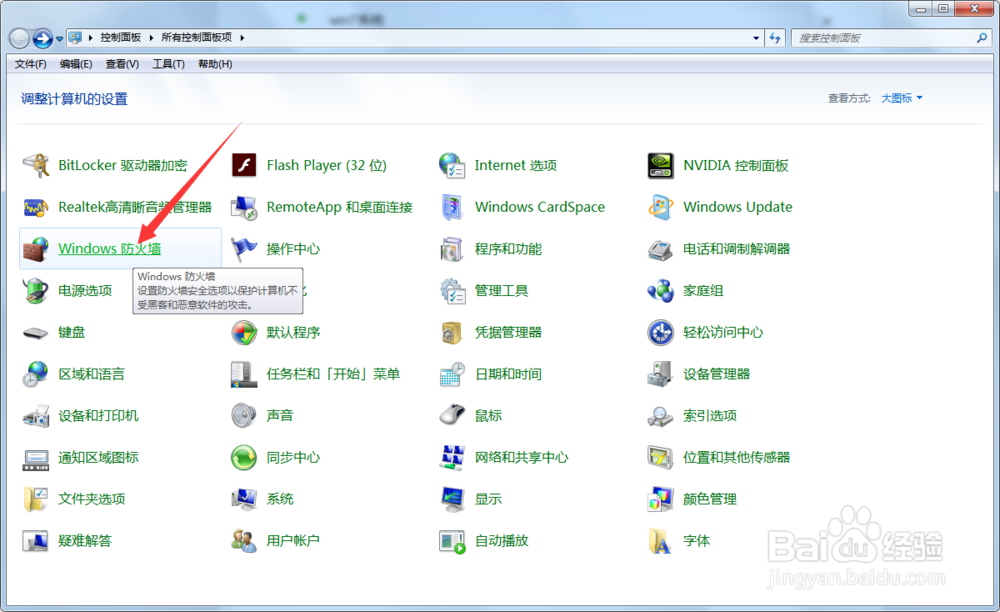Open the 帮助(H) menu

[215, 64]
